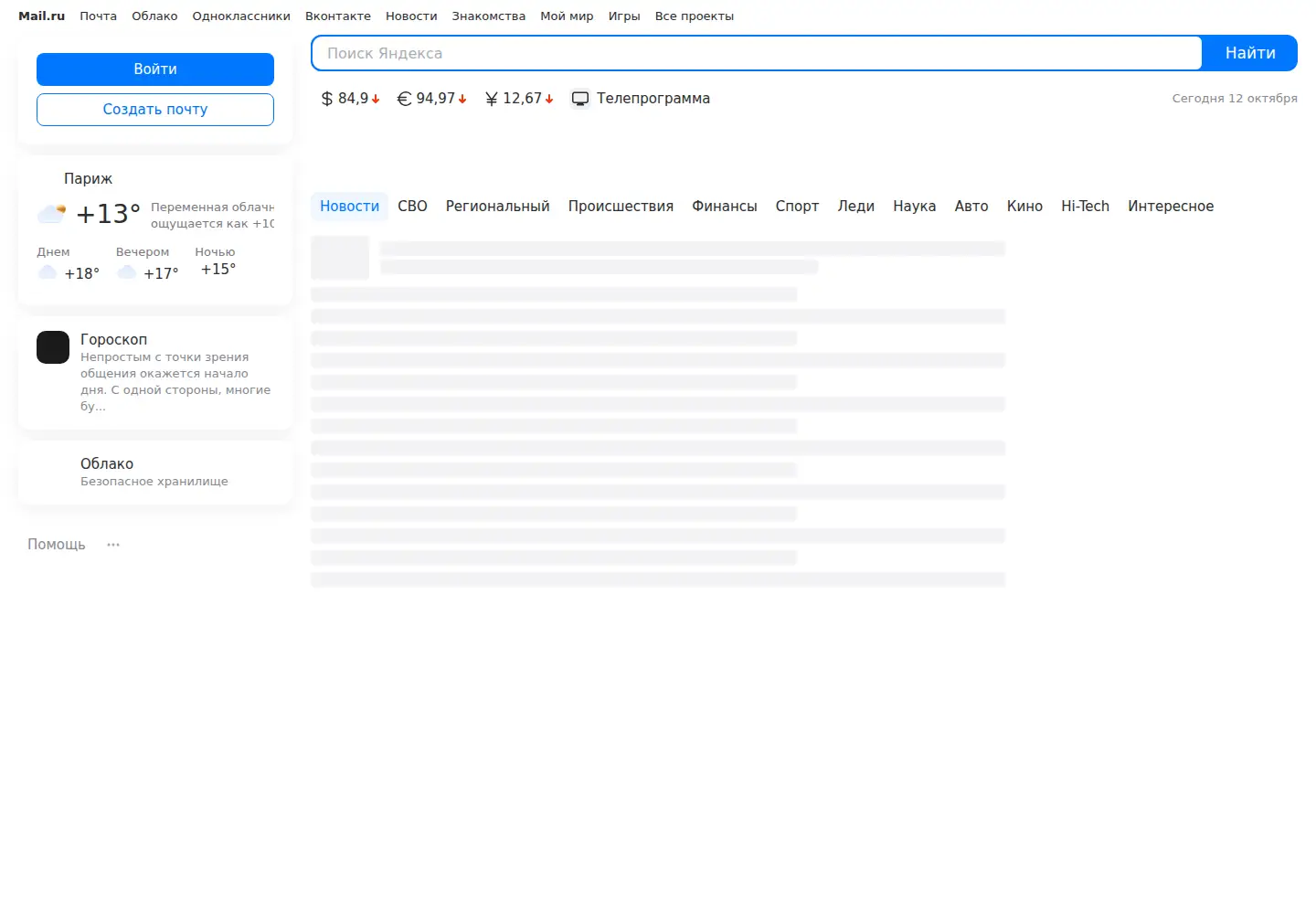Click the Телепрограмма link

[653, 99]
